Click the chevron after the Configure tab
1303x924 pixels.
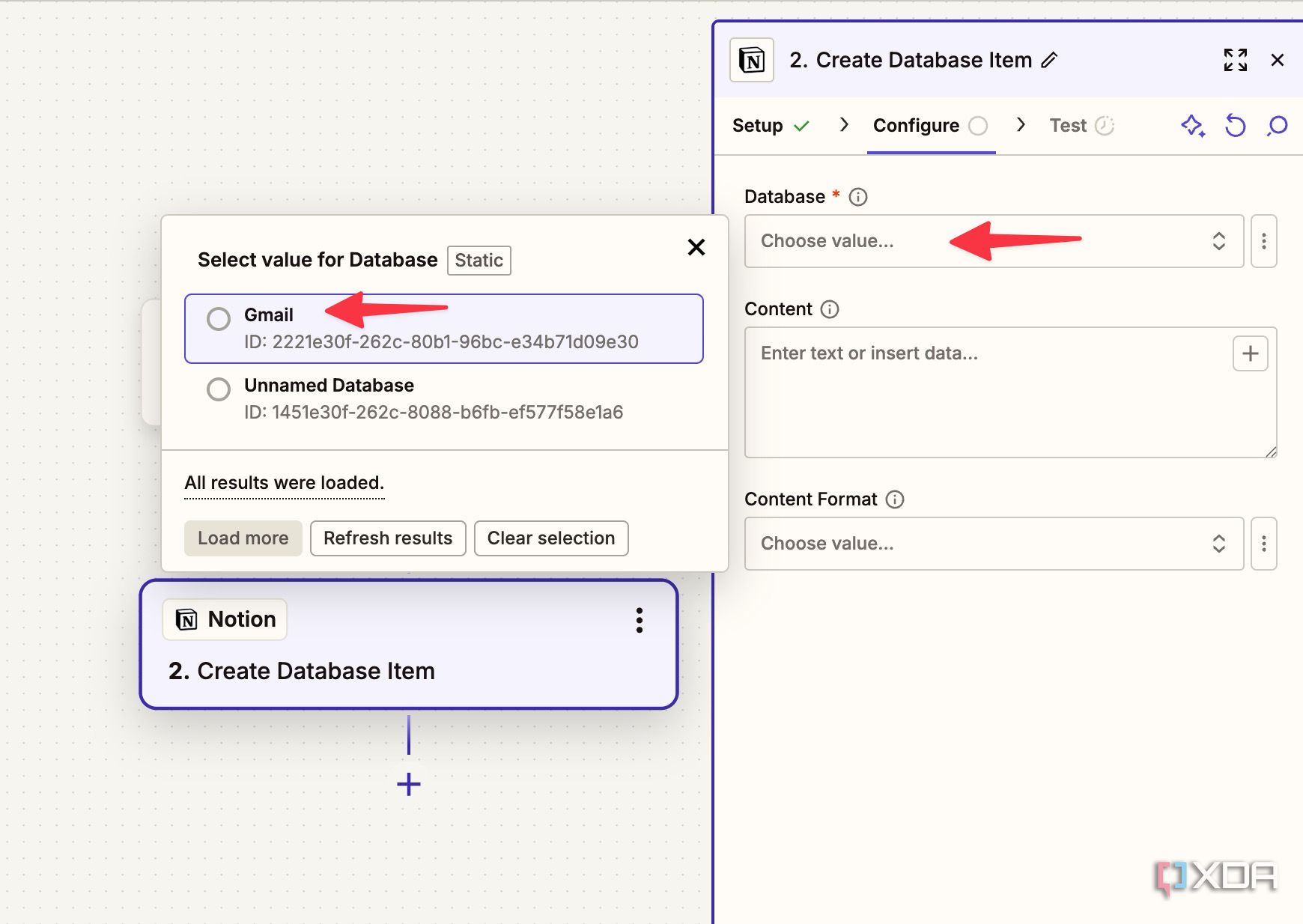[x=1021, y=124]
